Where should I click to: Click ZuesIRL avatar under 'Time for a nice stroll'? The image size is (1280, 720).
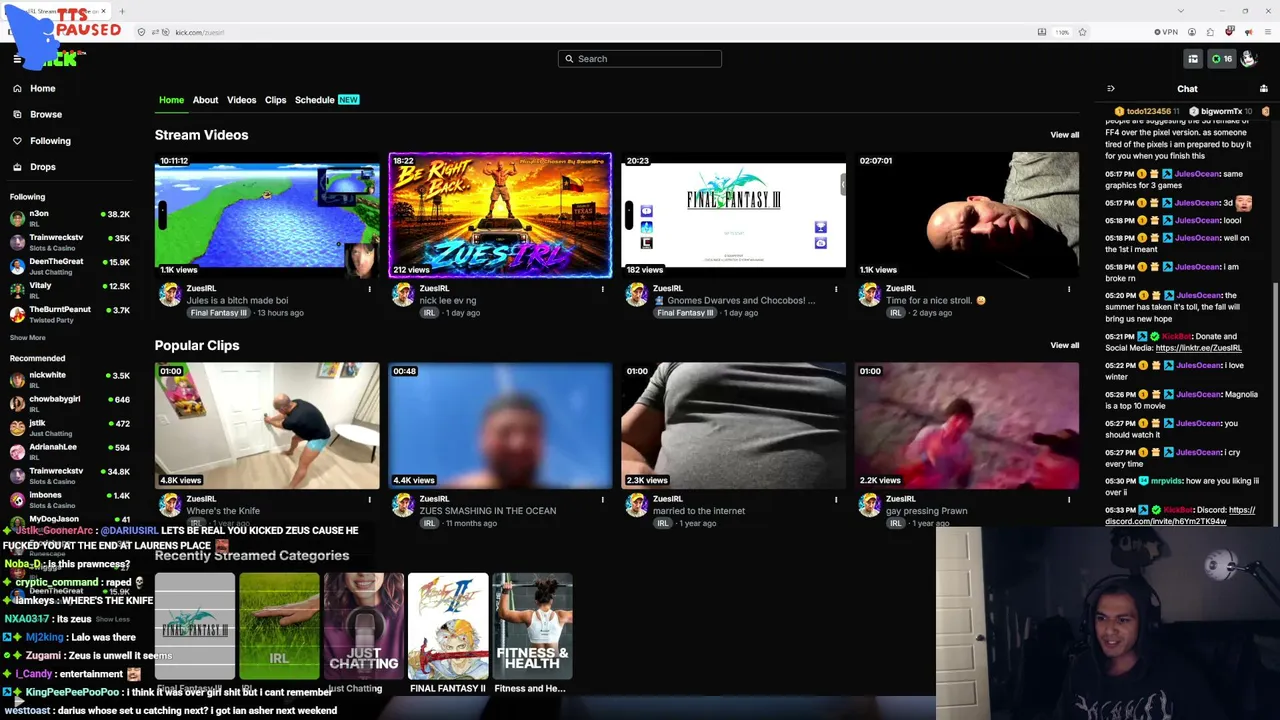coord(870,295)
